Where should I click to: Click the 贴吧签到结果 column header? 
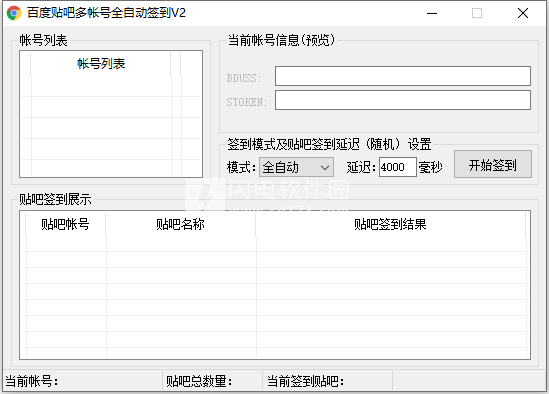click(x=390, y=224)
